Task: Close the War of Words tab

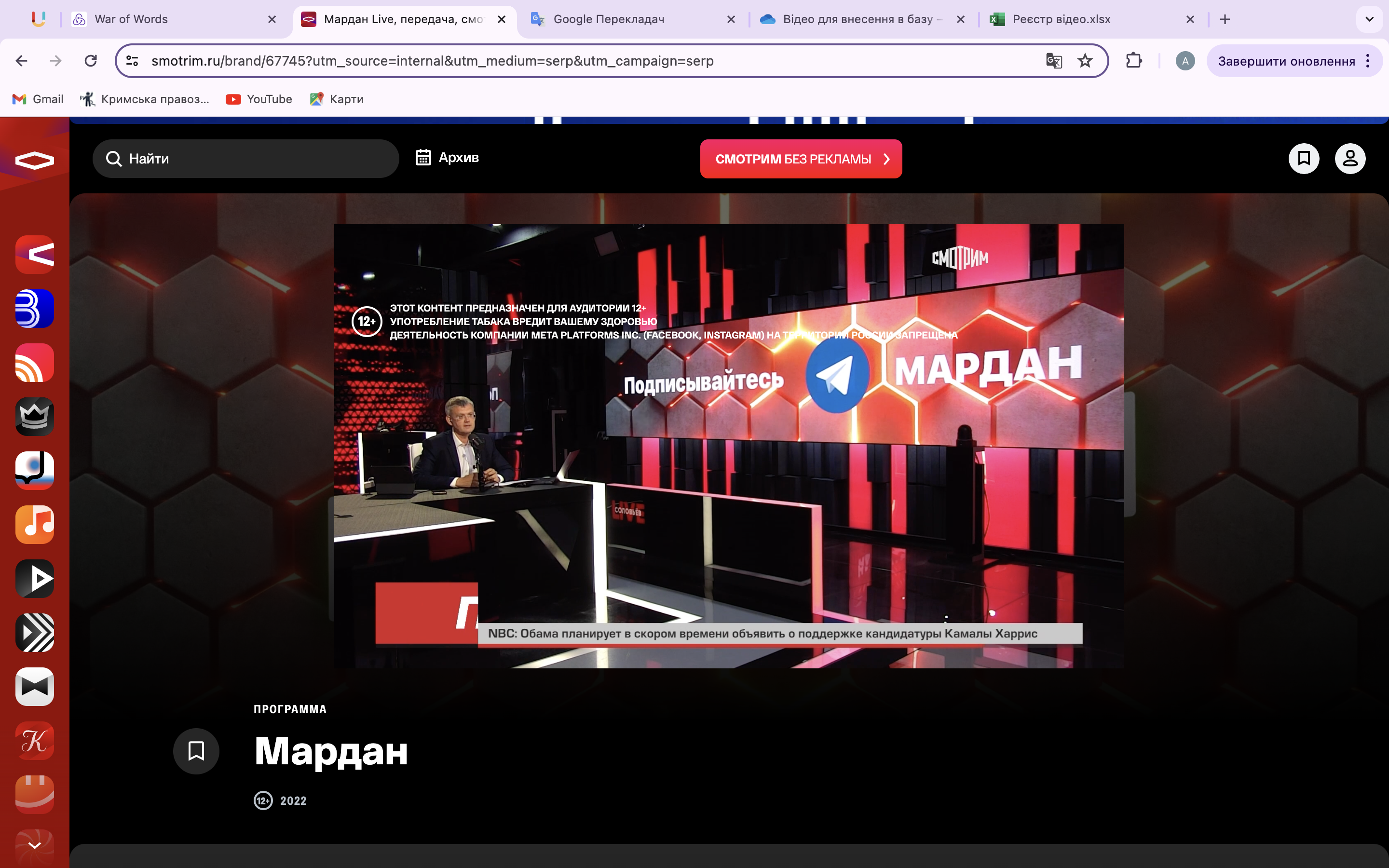Action: click(x=272, y=19)
